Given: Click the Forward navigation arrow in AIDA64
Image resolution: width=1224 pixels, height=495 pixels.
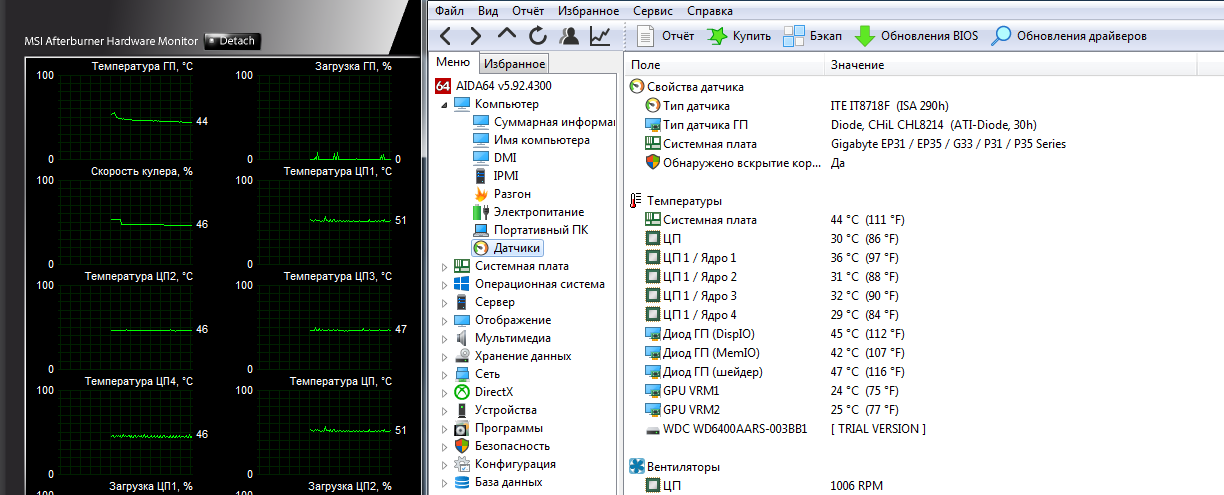Looking at the screenshot, I should 476,36.
